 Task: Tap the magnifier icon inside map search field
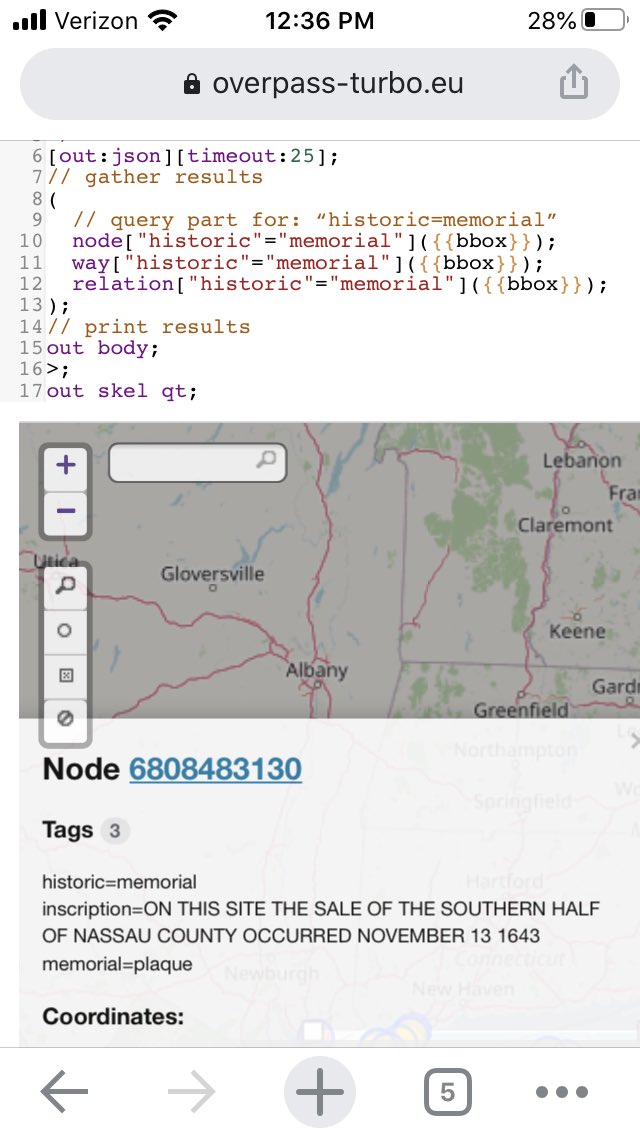click(x=267, y=458)
